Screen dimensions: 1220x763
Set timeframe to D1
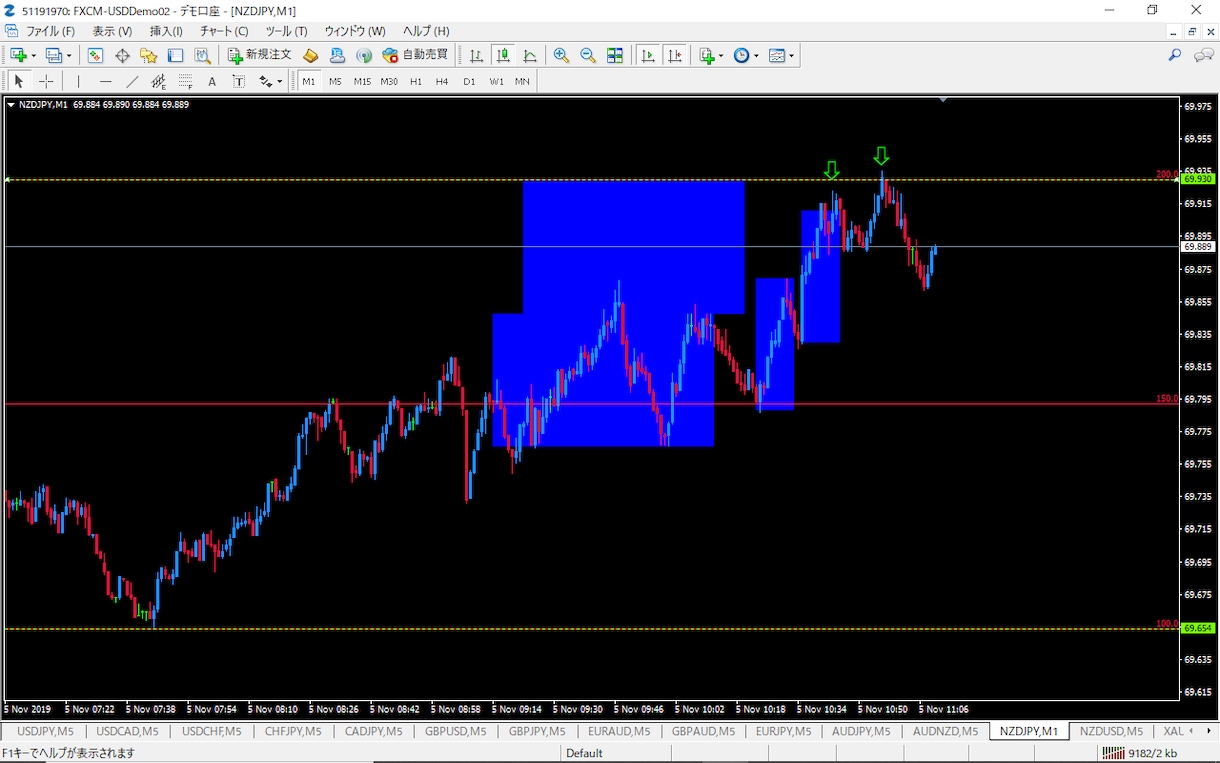[469, 81]
